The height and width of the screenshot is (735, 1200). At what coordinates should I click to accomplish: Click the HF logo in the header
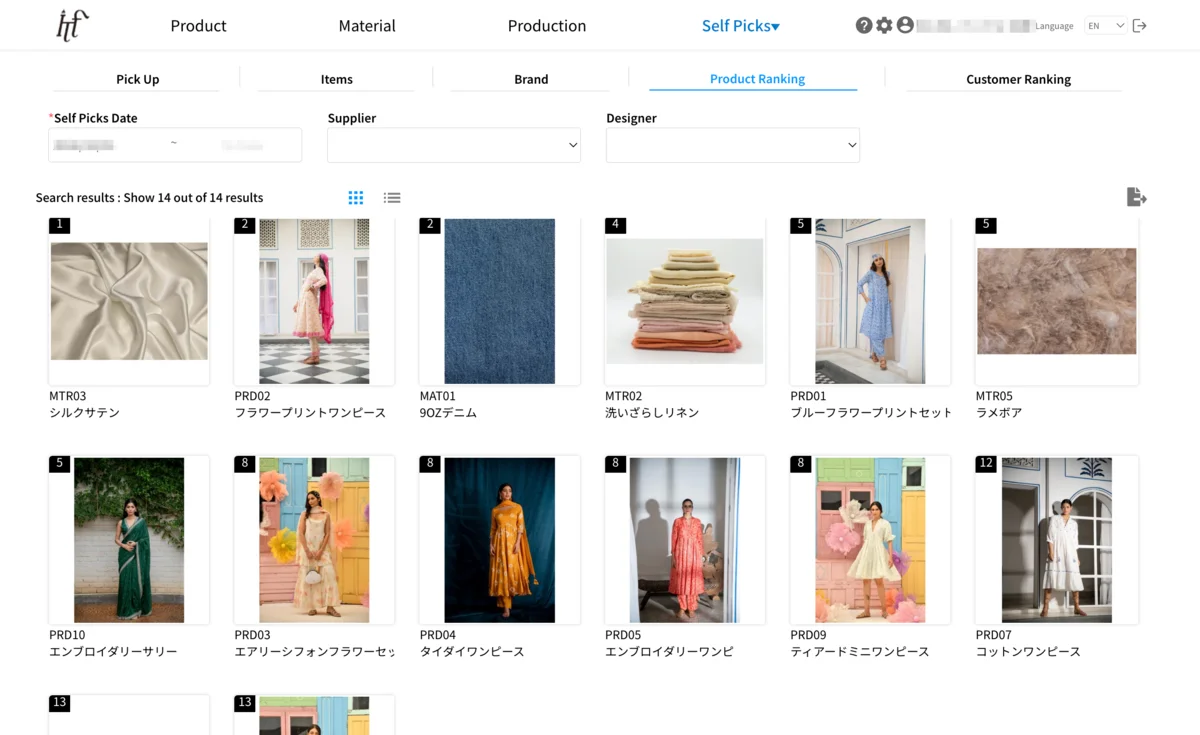tap(72, 25)
